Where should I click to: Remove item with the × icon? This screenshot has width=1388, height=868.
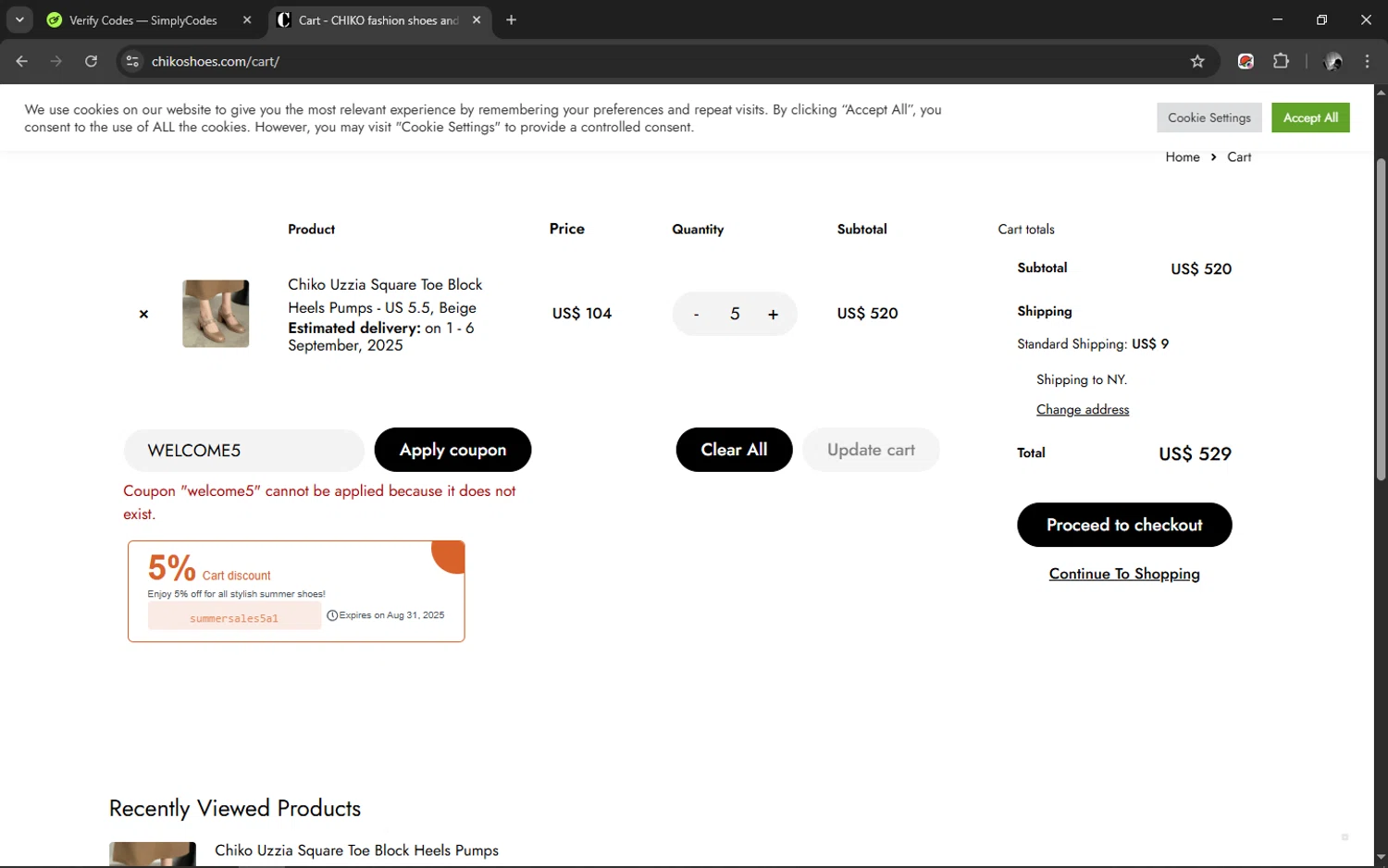pyautogui.click(x=143, y=314)
